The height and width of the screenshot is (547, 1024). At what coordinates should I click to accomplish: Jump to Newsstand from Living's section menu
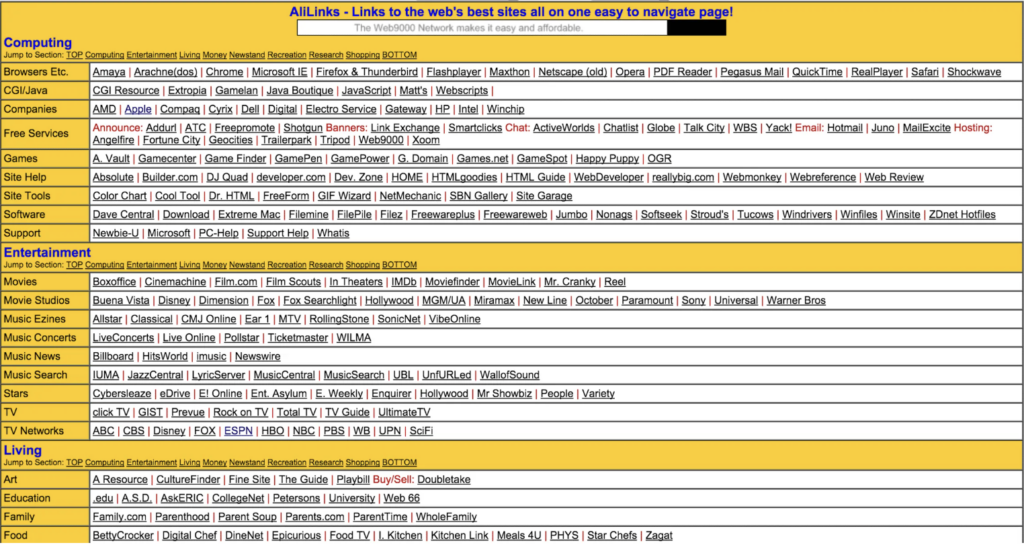246,463
